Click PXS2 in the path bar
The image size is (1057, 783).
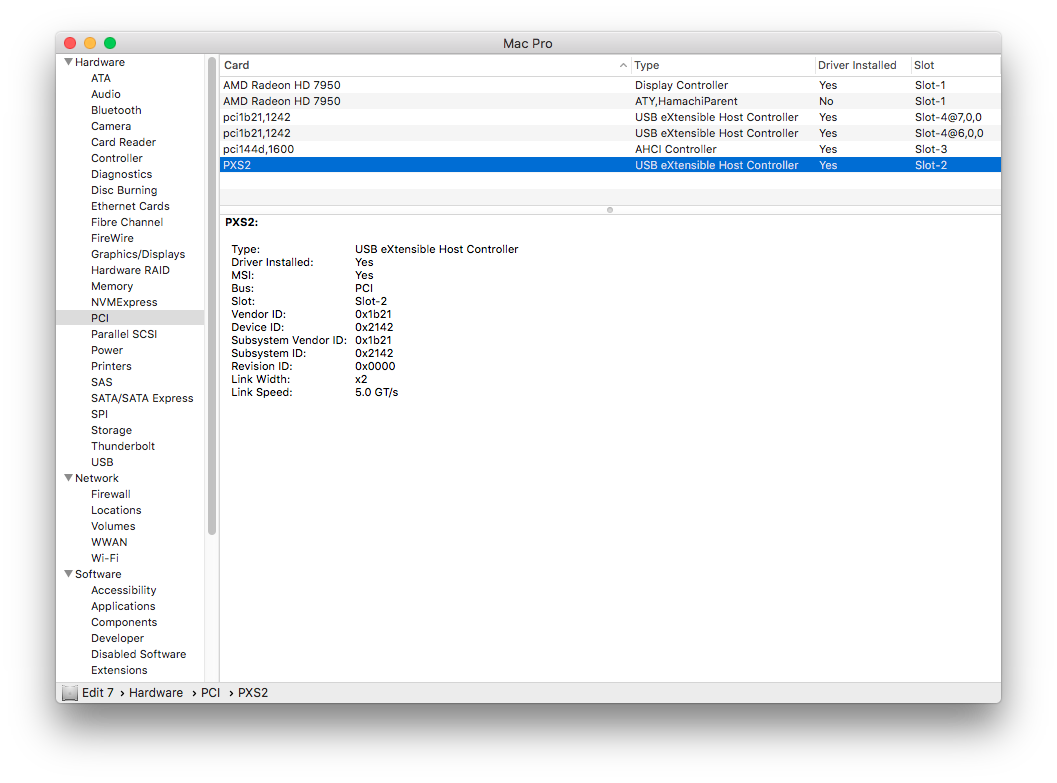point(253,693)
